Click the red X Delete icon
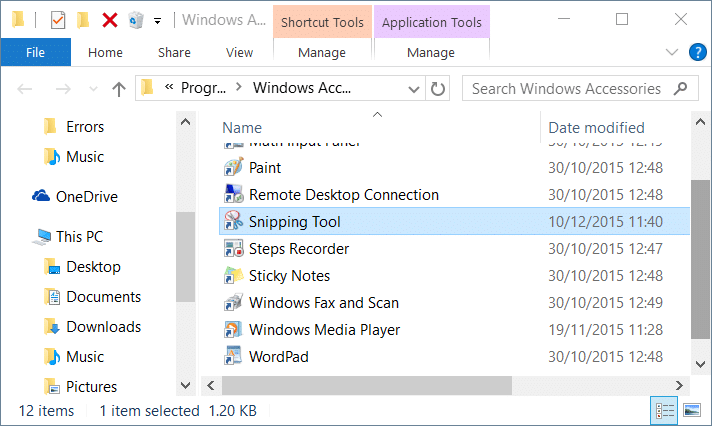The width and height of the screenshot is (712, 426). tap(109, 20)
